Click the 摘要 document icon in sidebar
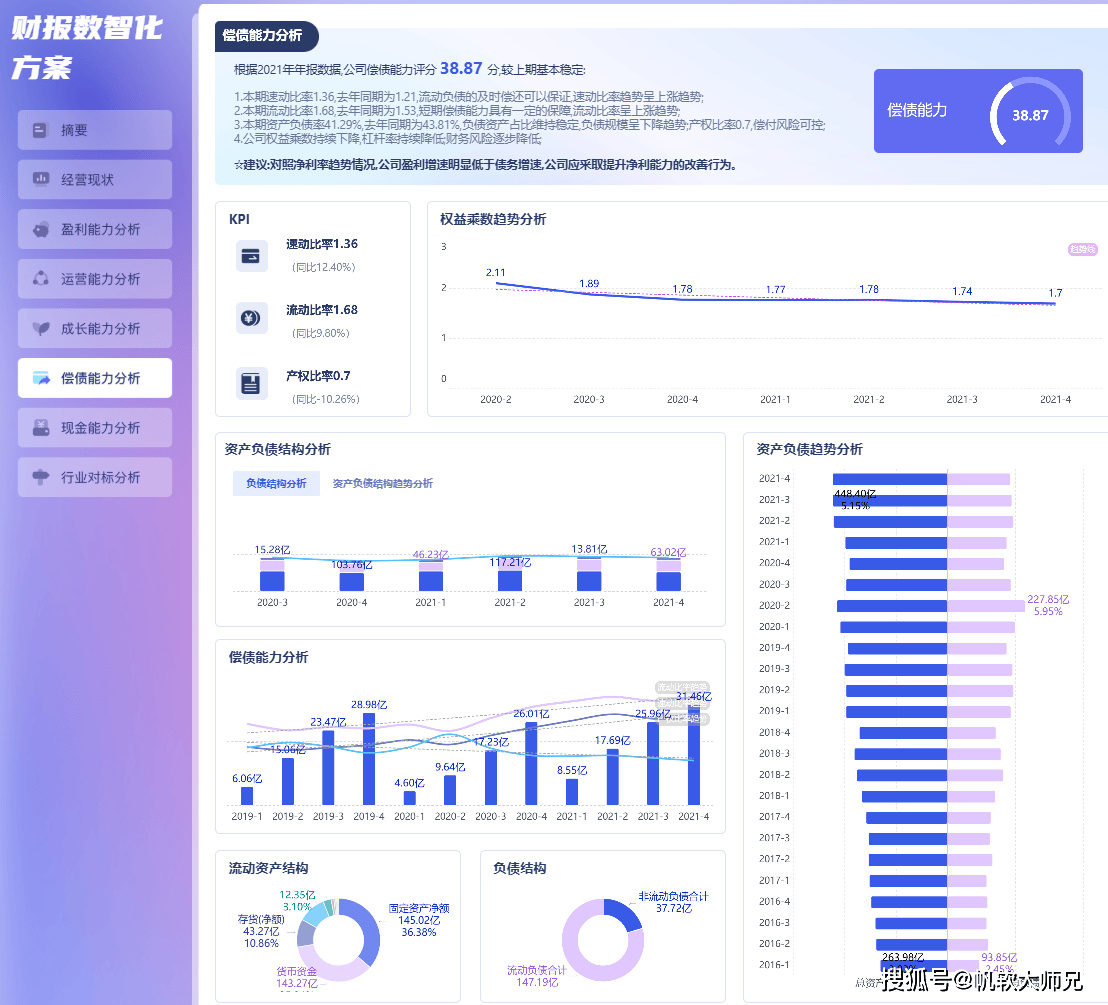1108x1005 pixels. click(x=41, y=130)
